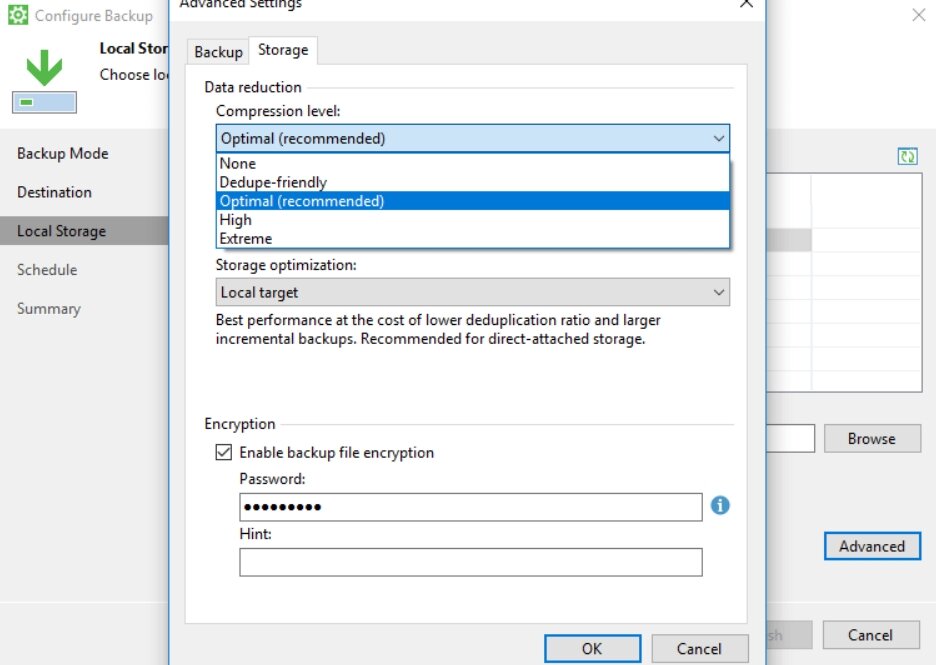The height and width of the screenshot is (665, 936).
Task: Choose Extreme compression level
Action: pyautogui.click(x=473, y=238)
